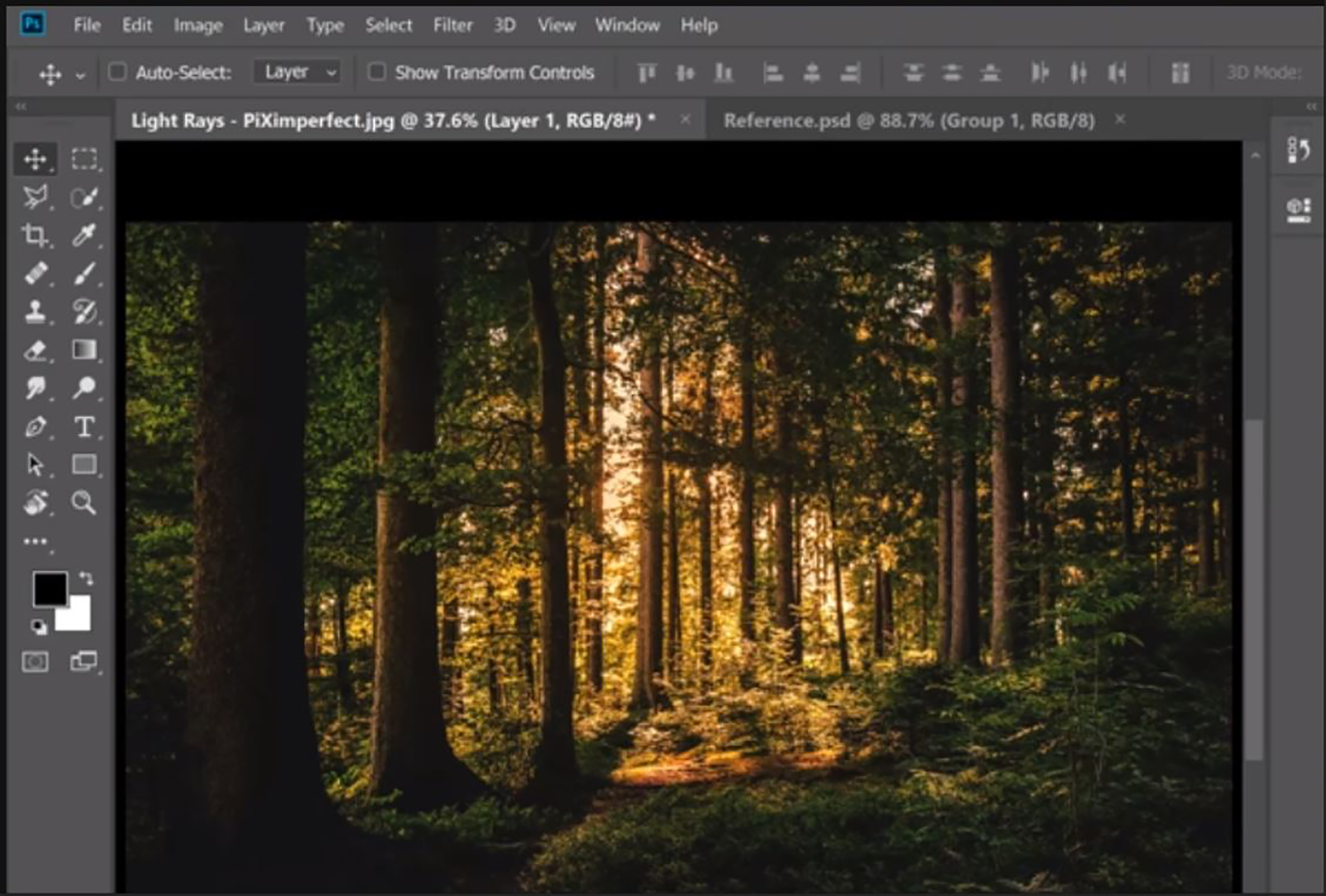Select the Rectangle shape tool
This screenshot has width=1326, height=896.
point(84,465)
